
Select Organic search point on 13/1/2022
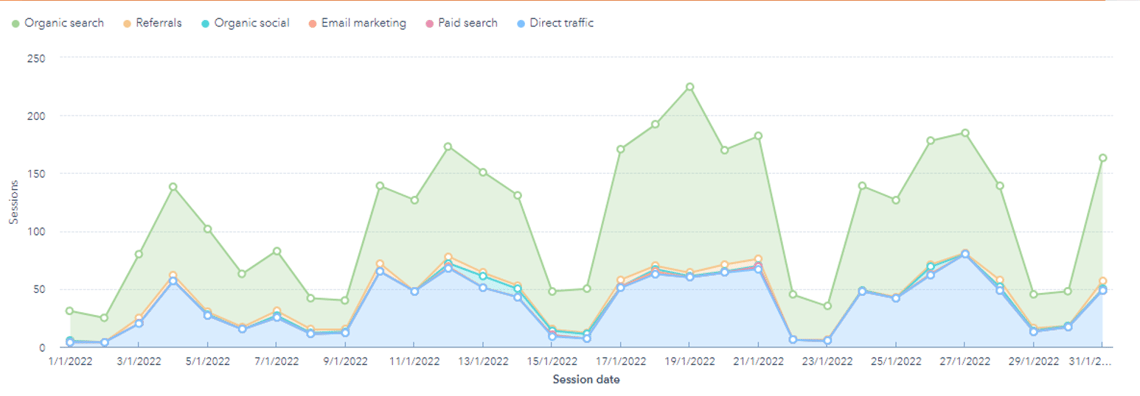(483, 172)
